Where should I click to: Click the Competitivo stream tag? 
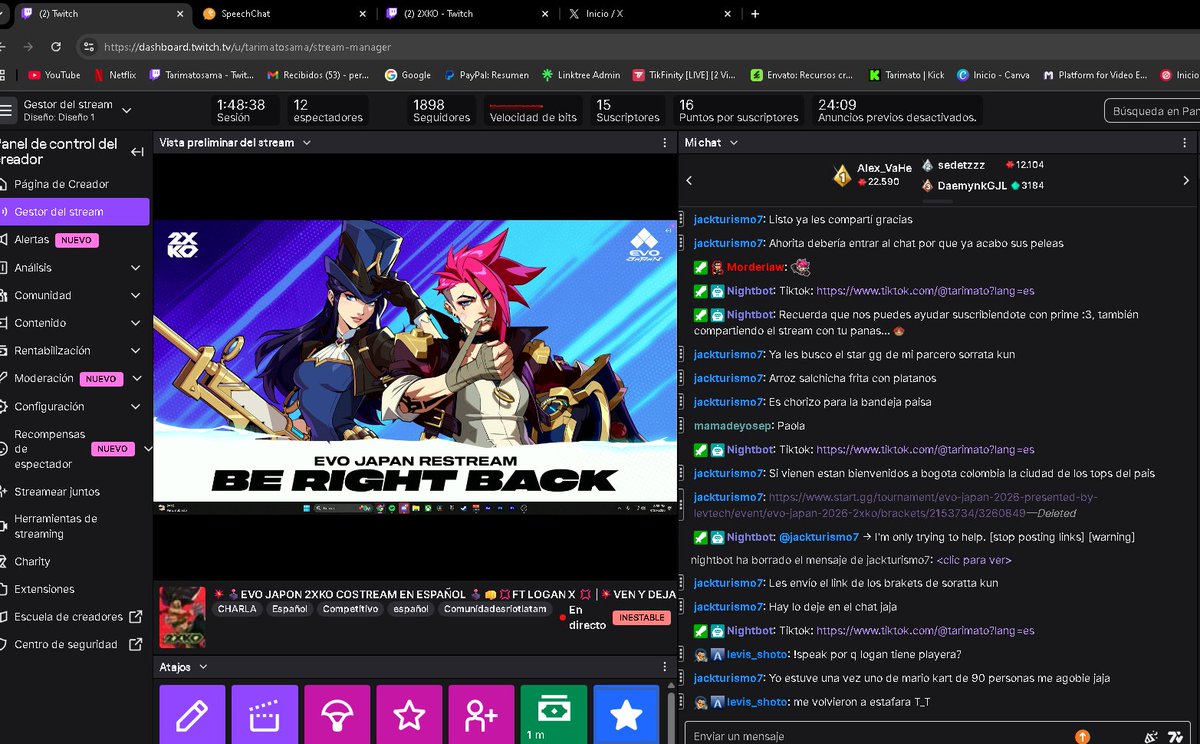tap(350, 609)
